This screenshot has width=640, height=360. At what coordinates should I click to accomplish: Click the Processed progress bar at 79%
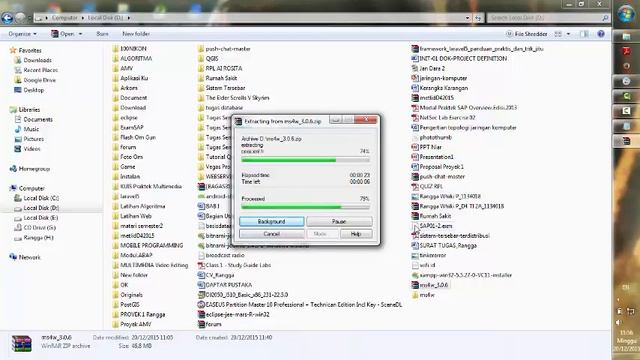[305, 207]
